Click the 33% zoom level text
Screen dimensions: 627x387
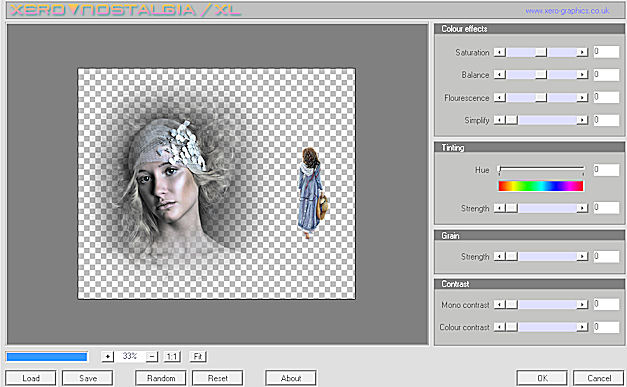pyautogui.click(x=130, y=356)
